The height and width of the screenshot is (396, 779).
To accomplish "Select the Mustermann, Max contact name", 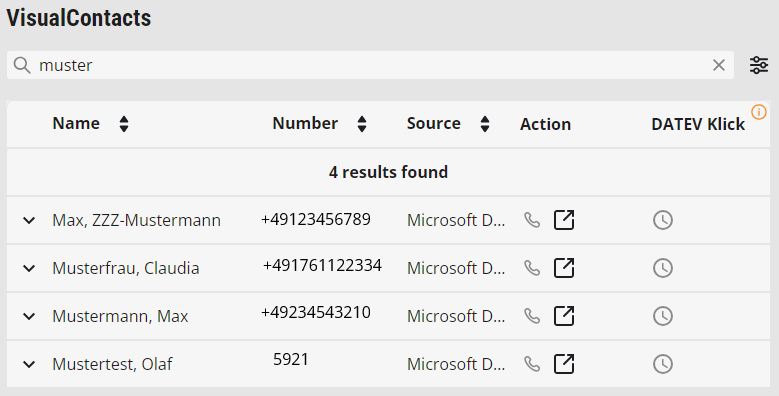I will tap(120, 316).
